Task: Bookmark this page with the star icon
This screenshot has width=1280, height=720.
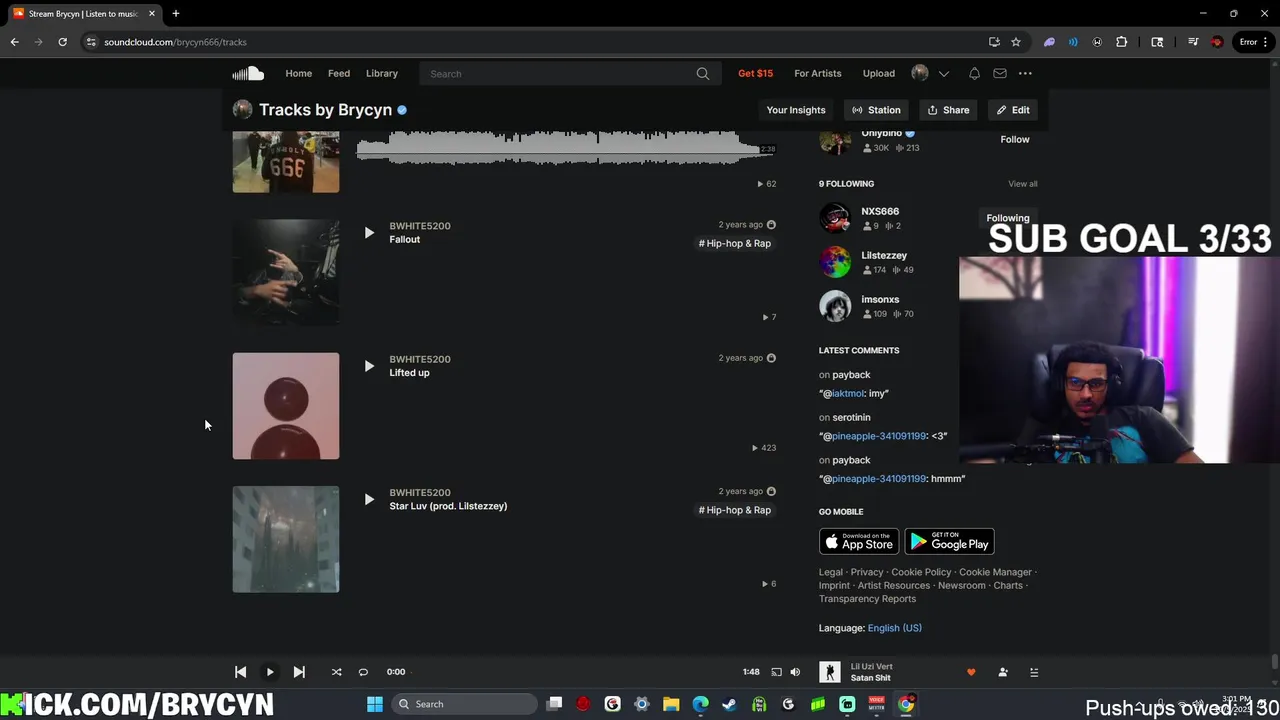Action: [x=1016, y=42]
